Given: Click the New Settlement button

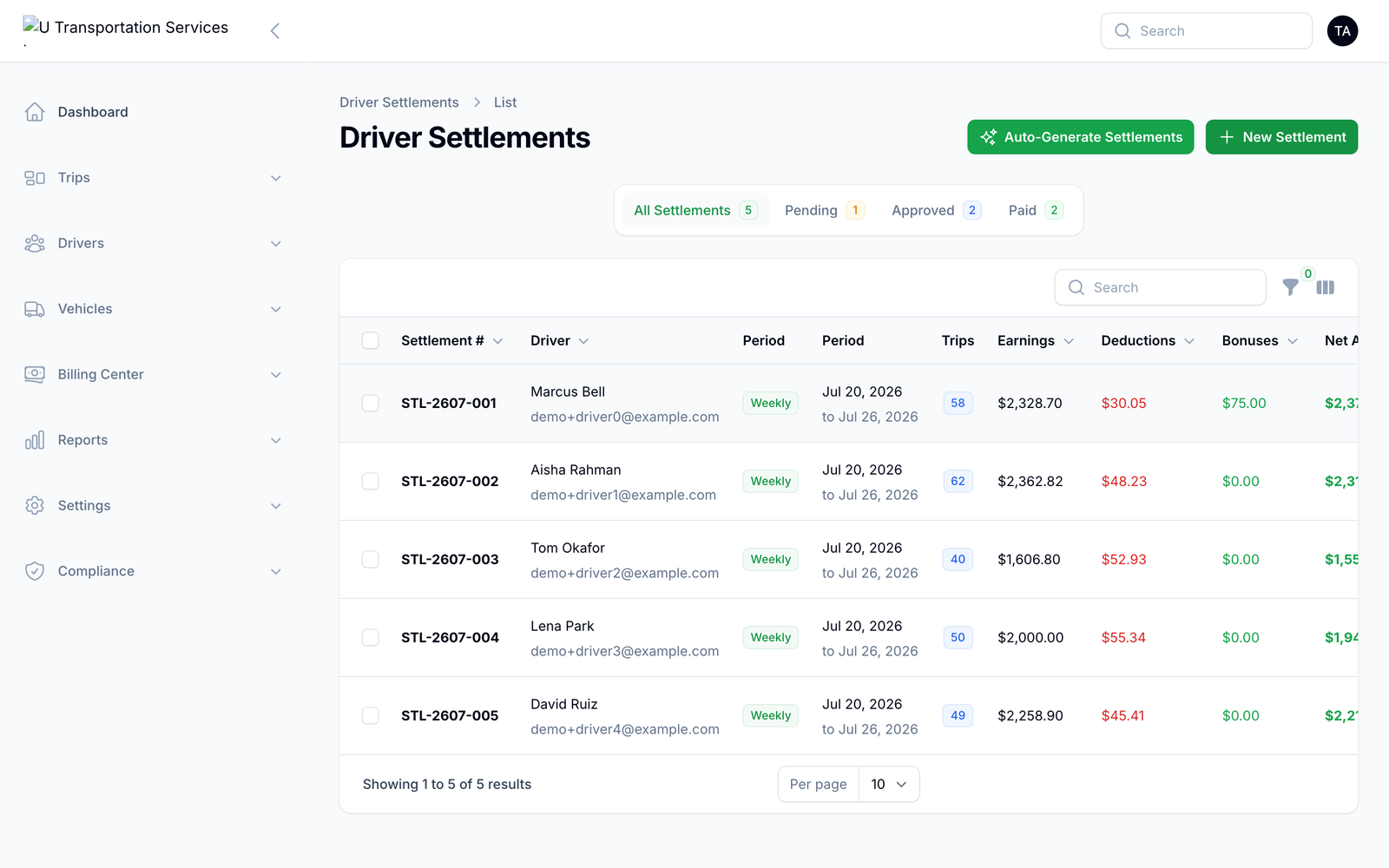Looking at the screenshot, I should click(1281, 137).
